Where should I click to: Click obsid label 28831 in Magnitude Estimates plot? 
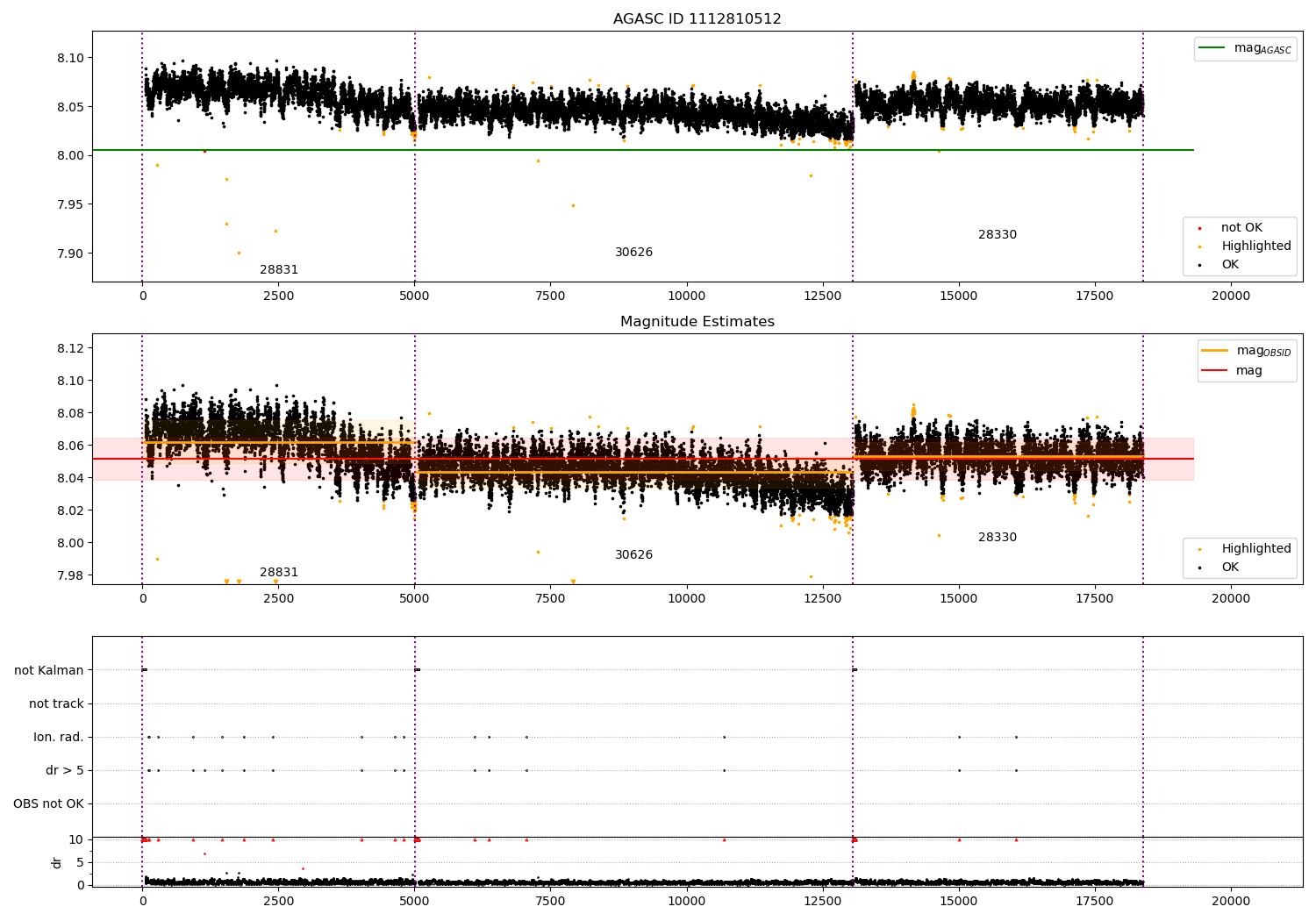(279, 573)
